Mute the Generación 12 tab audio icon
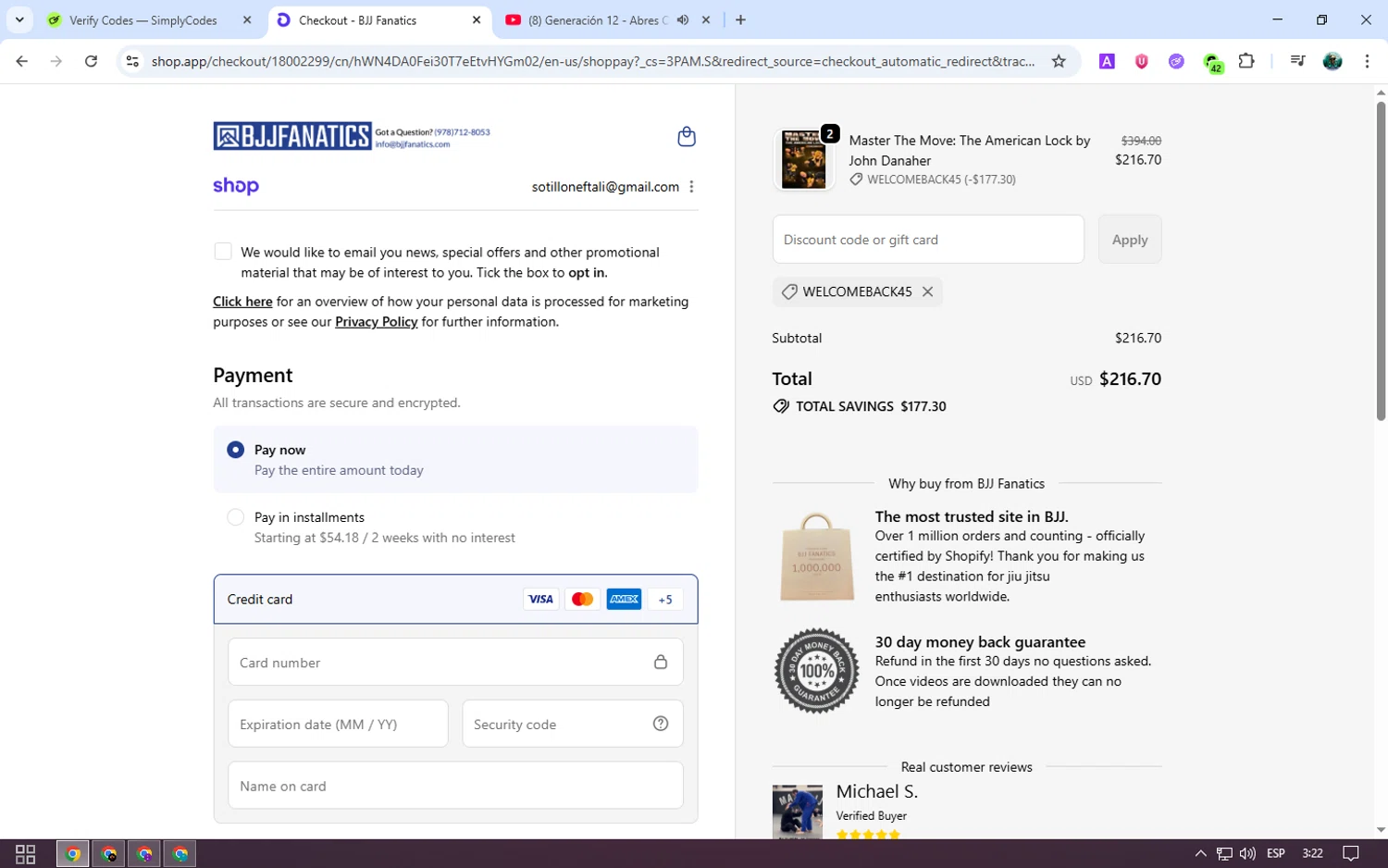The image size is (1388, 868). (683, 19)
